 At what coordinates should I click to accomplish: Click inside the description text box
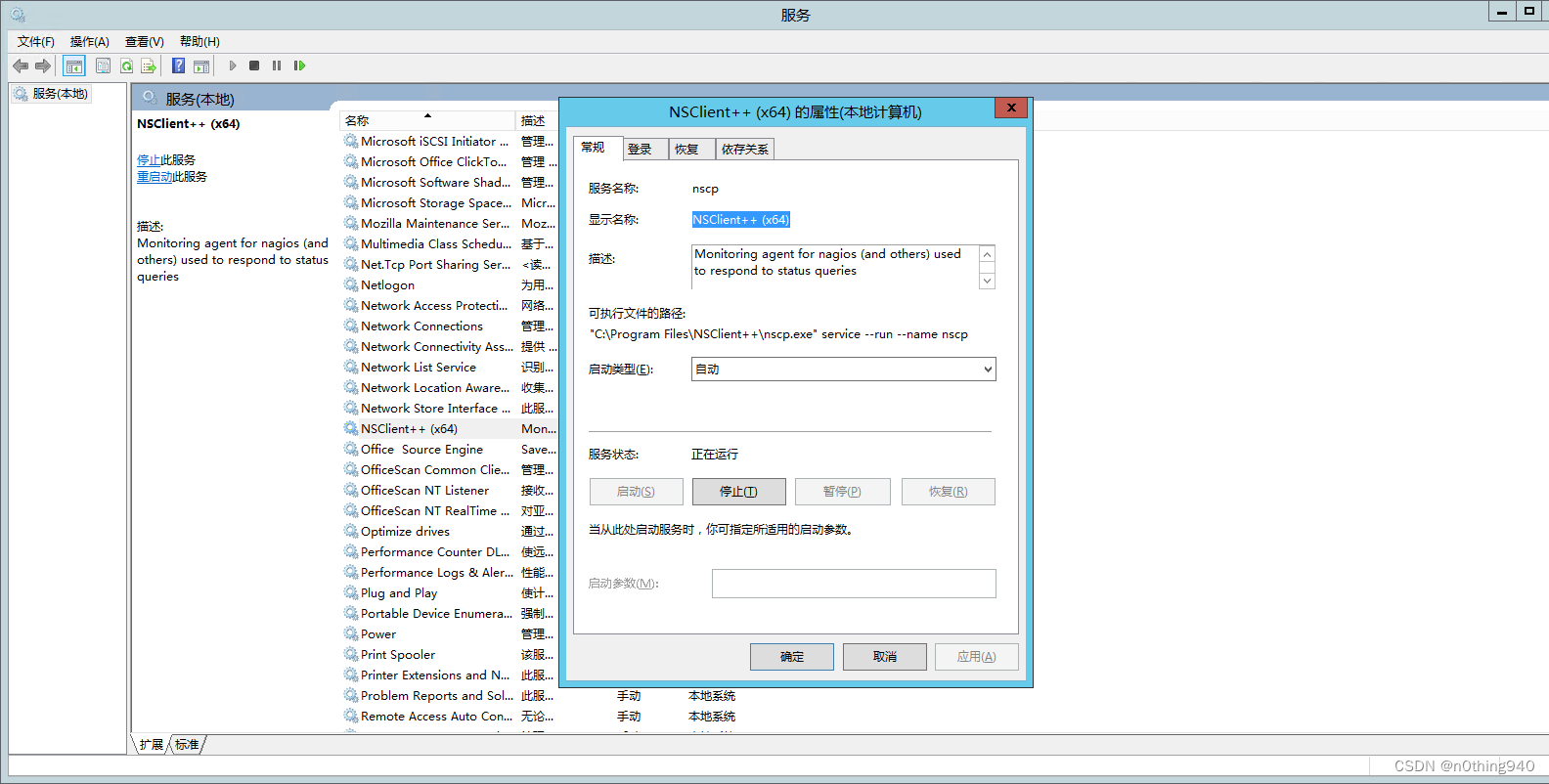(x=835, y=267)
